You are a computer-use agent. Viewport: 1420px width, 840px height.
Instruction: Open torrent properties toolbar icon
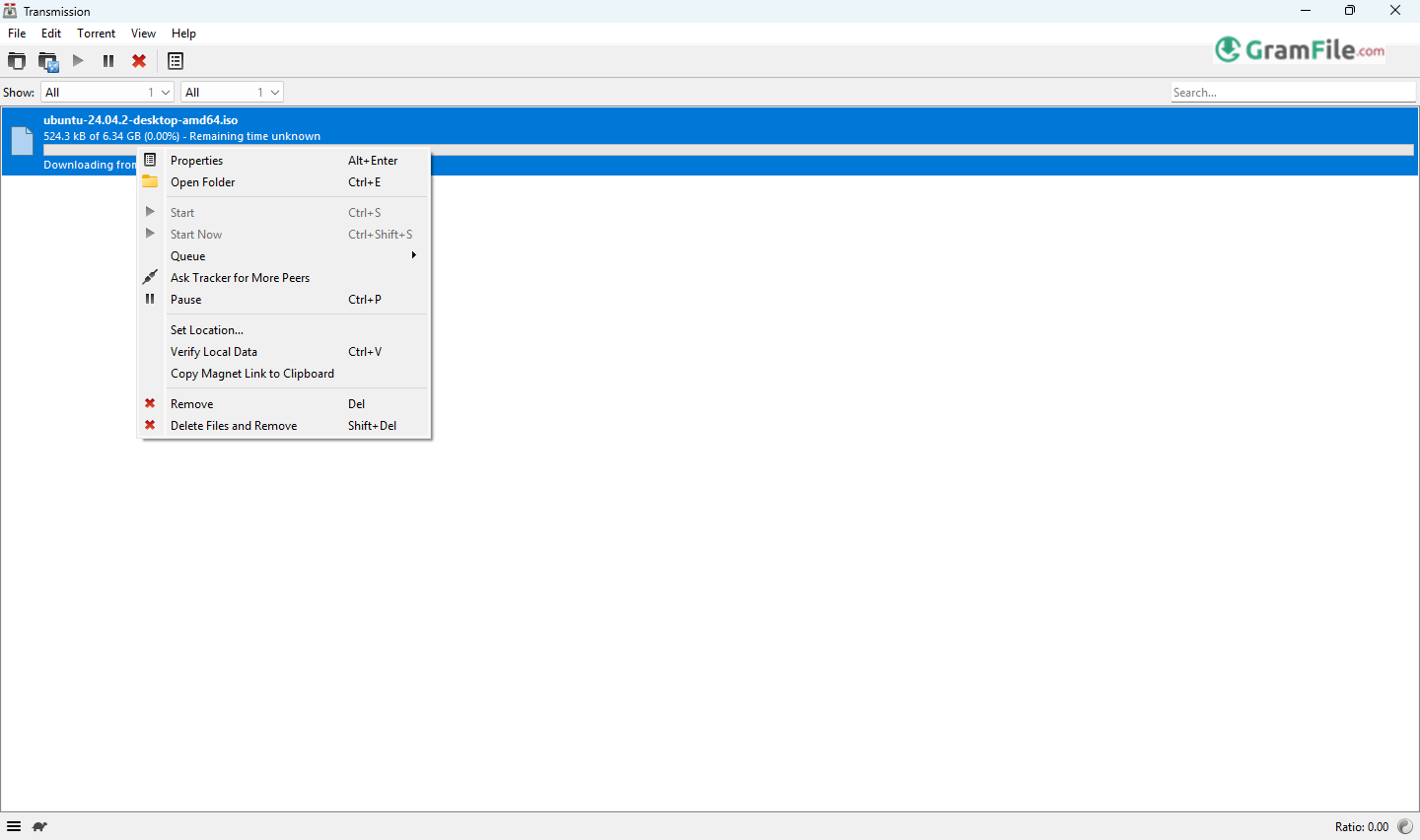[176, 61]
